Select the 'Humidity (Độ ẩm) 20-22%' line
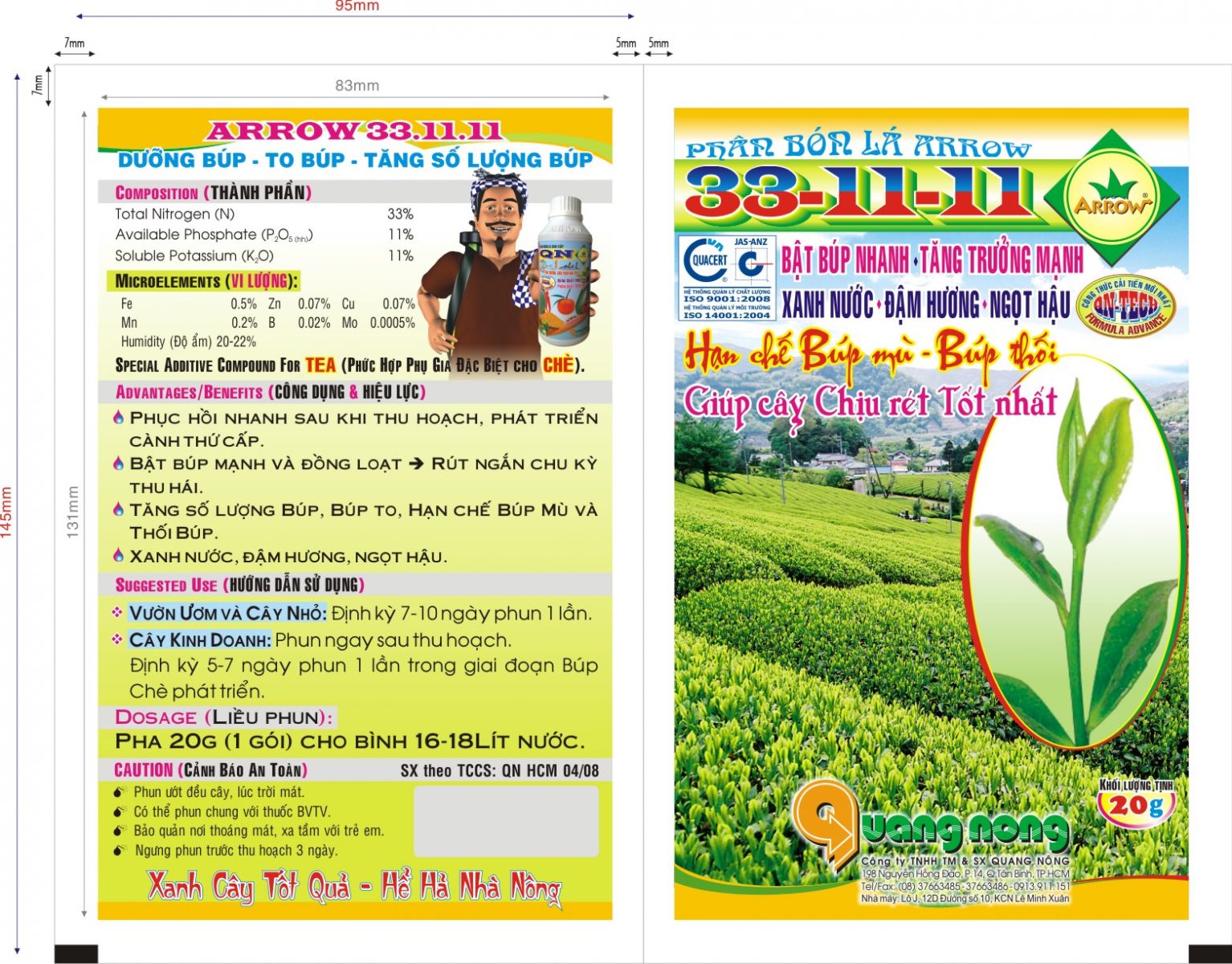The width and height of the screenshot is (1232, 964). pyautogui.click(x=189, y=341)
